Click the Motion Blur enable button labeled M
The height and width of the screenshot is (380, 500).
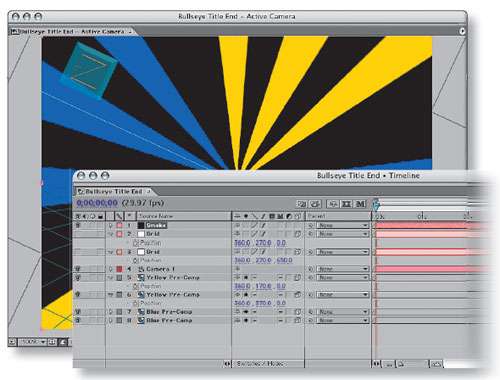click(360, 204)
